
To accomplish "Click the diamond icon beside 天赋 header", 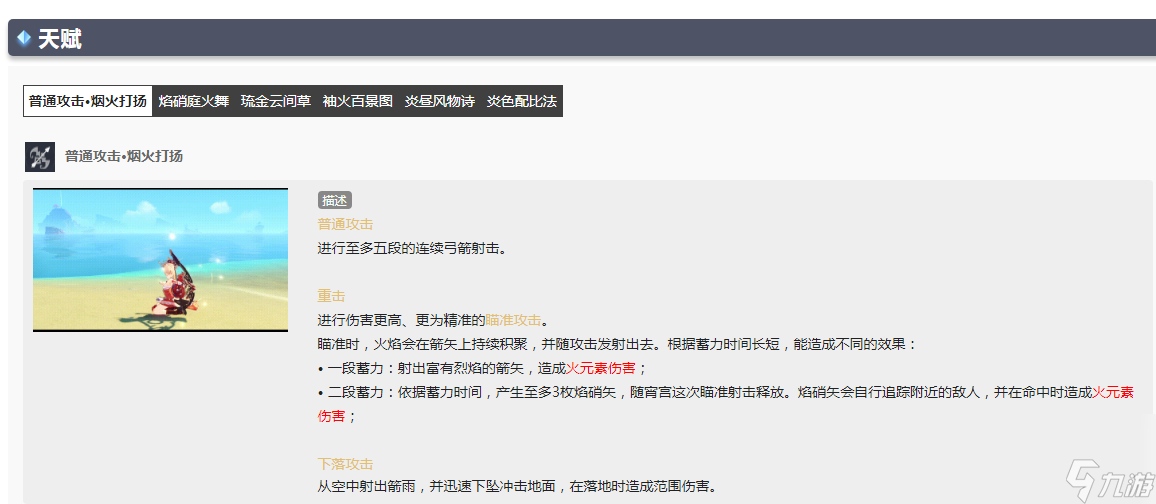I will (24, 39).
